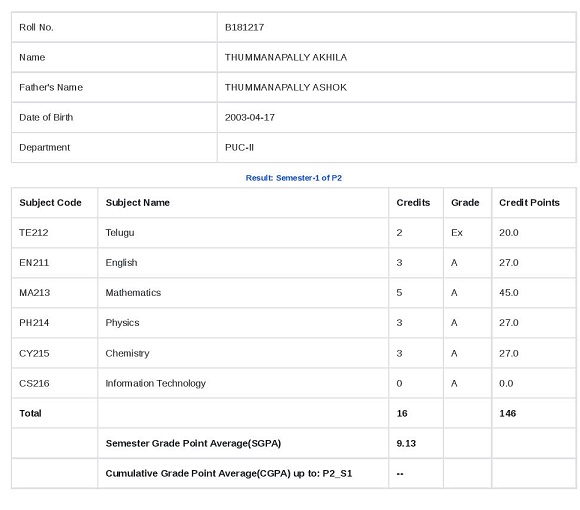Image resolution: width=580 pixels, height=510 pixels.
Task: Click the Credit Points column header
Action: pos(529,203)
